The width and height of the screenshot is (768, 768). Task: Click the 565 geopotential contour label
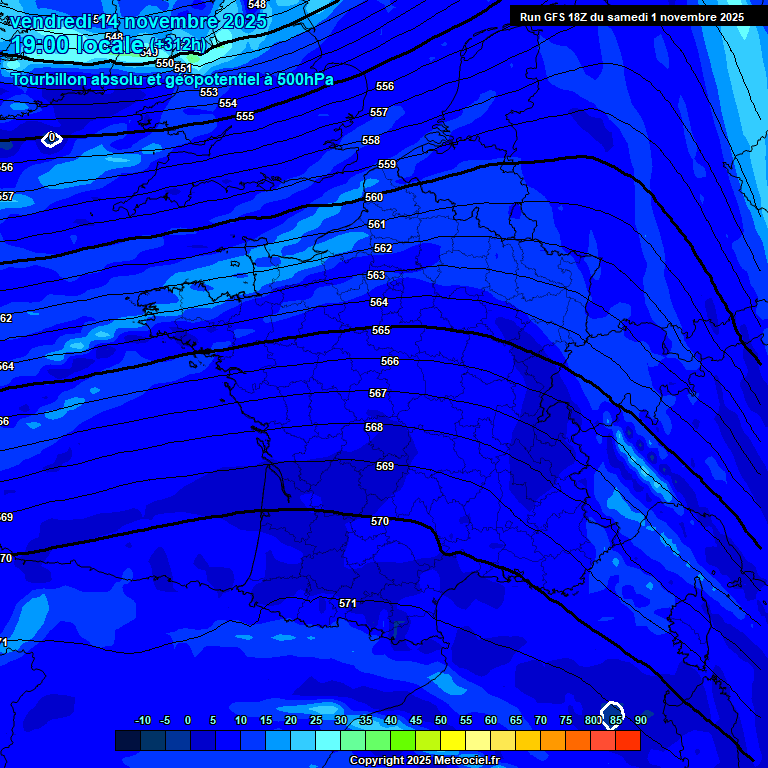(x=381, y=330)
